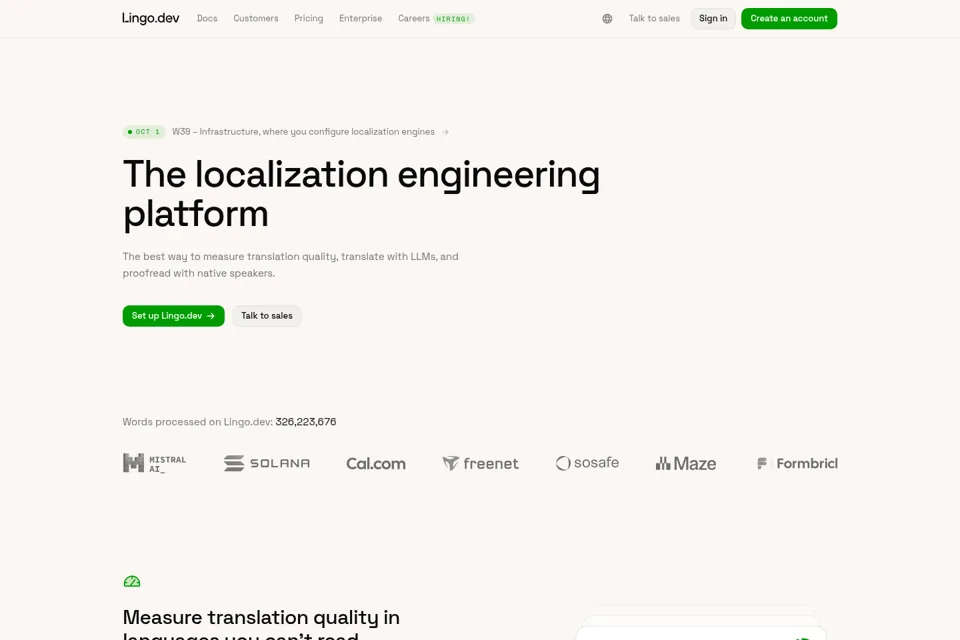This screenshot has width=960, height=640.
Task: Click Talk to sales button below hero text
Action: 267,316
